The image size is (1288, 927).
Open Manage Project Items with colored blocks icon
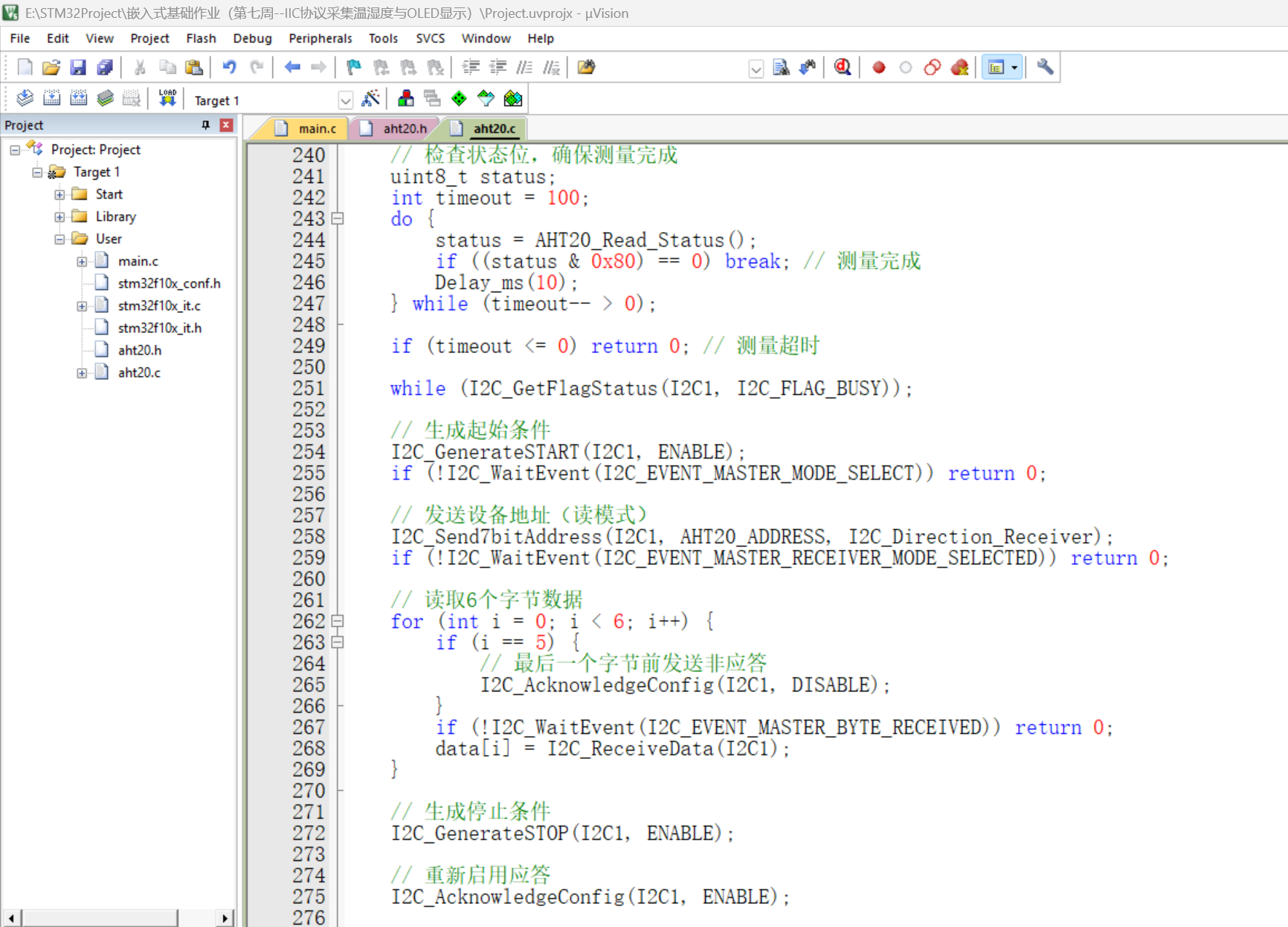pyautogui.click(x=405, y=99)
